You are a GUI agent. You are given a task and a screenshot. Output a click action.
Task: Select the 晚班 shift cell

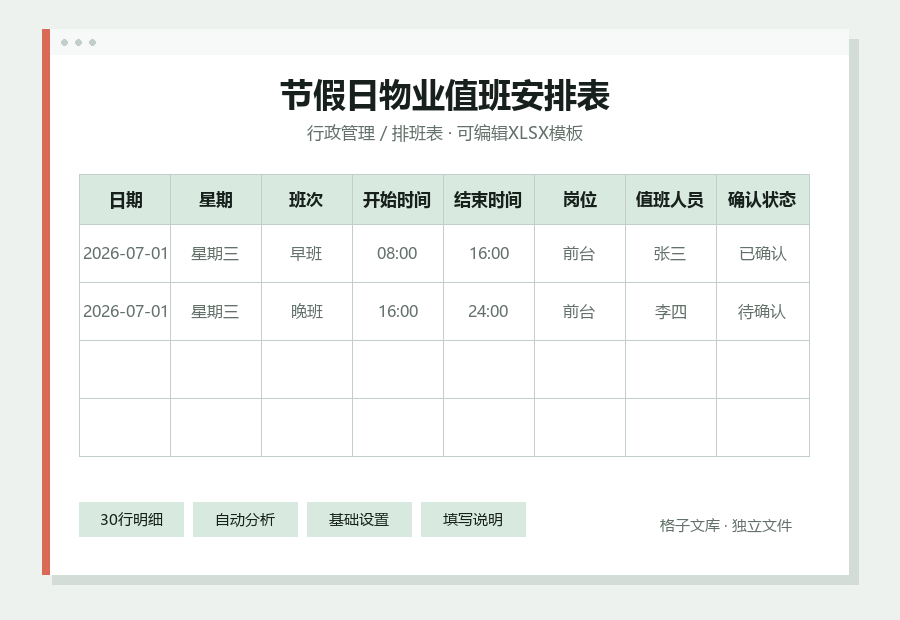[307, 311]
